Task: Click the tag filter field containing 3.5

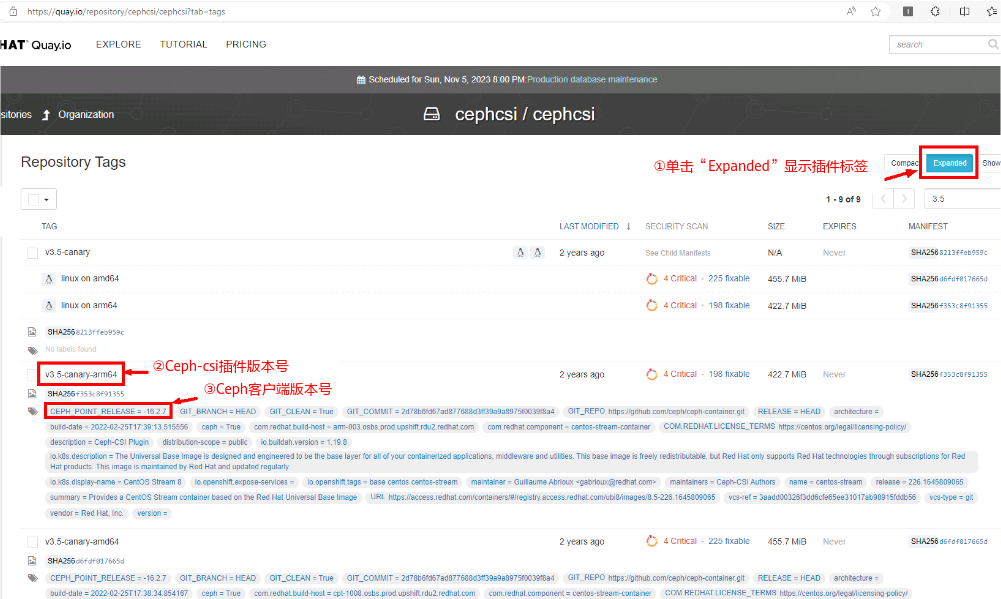Action: [963, 199]
